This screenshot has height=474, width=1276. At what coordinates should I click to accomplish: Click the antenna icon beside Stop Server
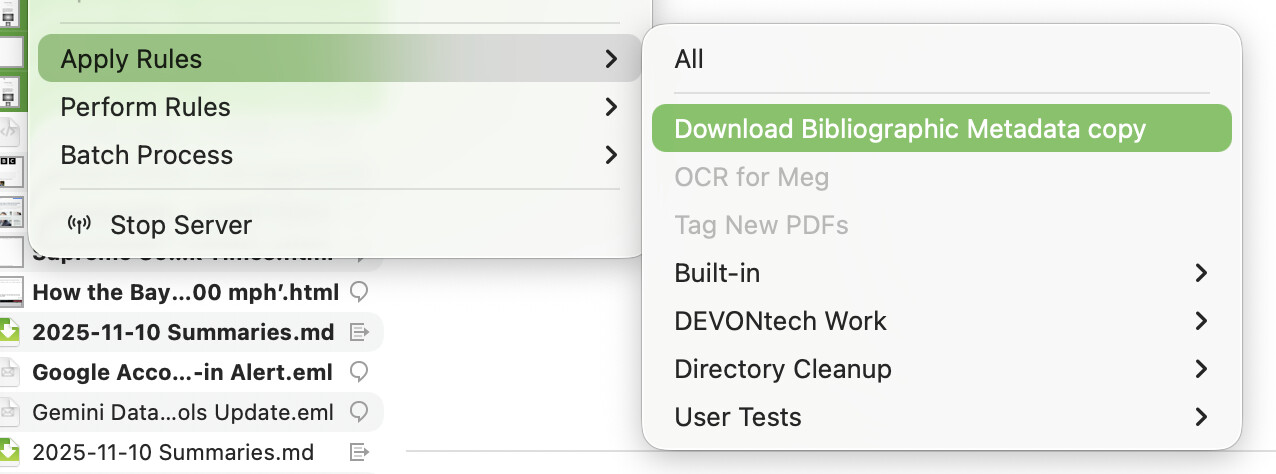tap(79, 224)
